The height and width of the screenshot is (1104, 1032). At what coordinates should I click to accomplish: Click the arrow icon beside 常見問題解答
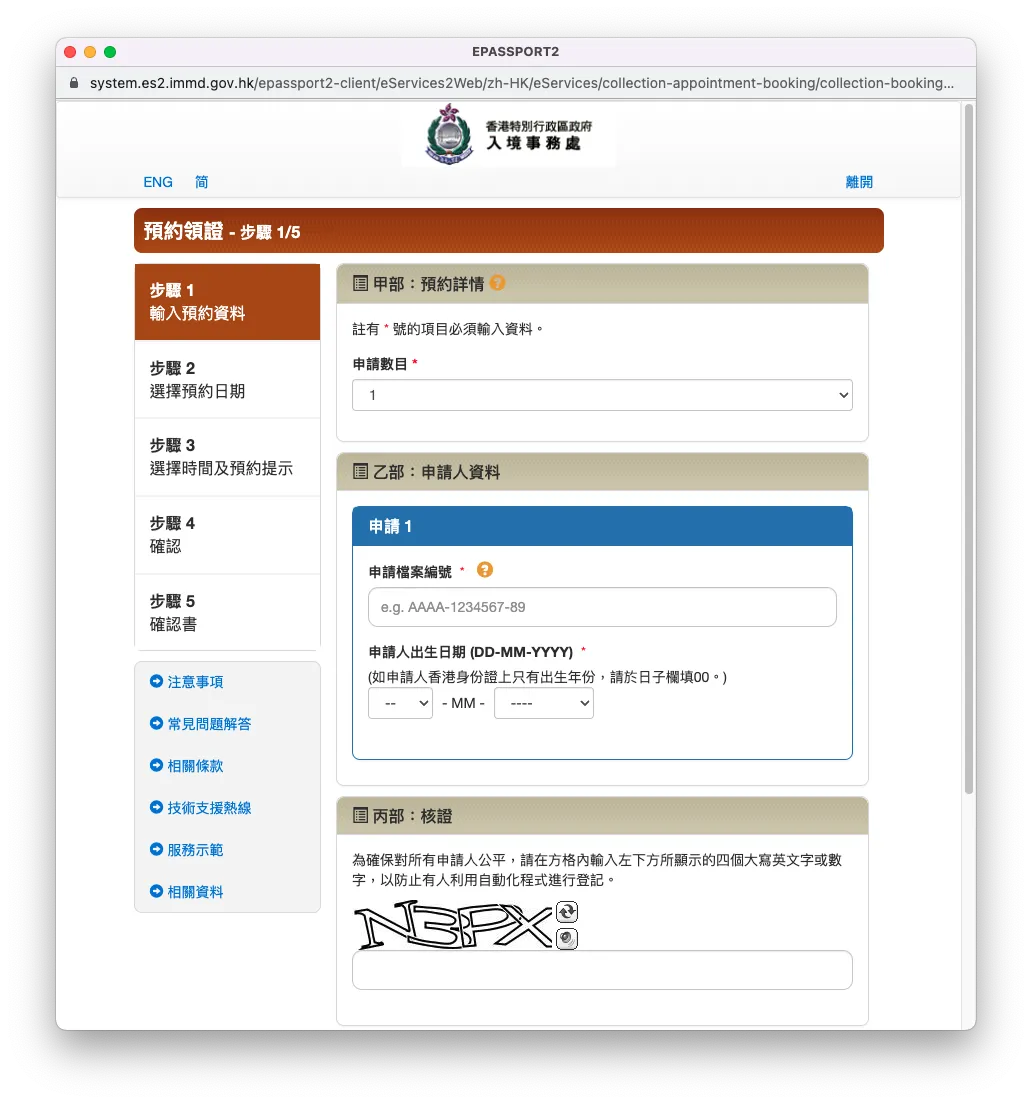tap(156, 723)
